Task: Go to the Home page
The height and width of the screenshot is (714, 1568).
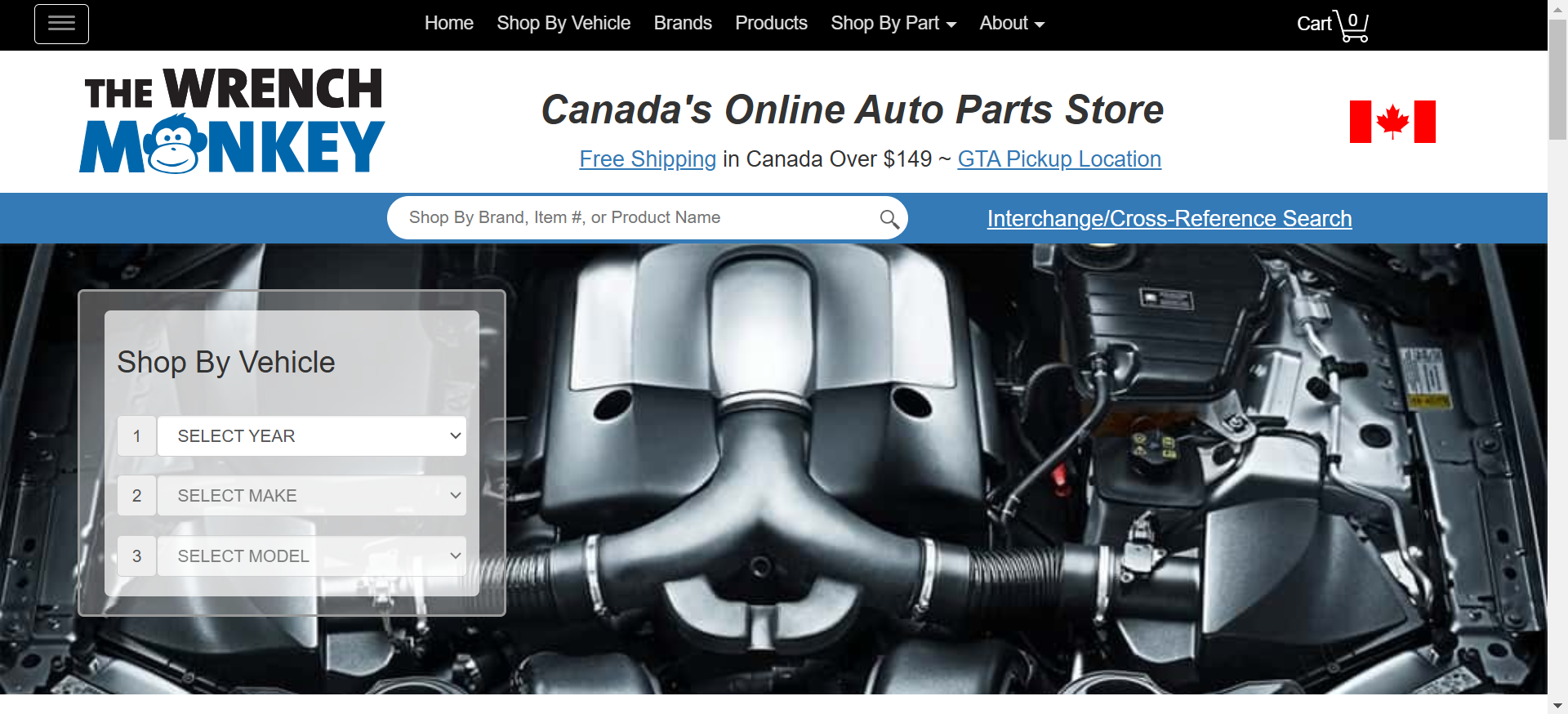Action: (x=448, y=24)
